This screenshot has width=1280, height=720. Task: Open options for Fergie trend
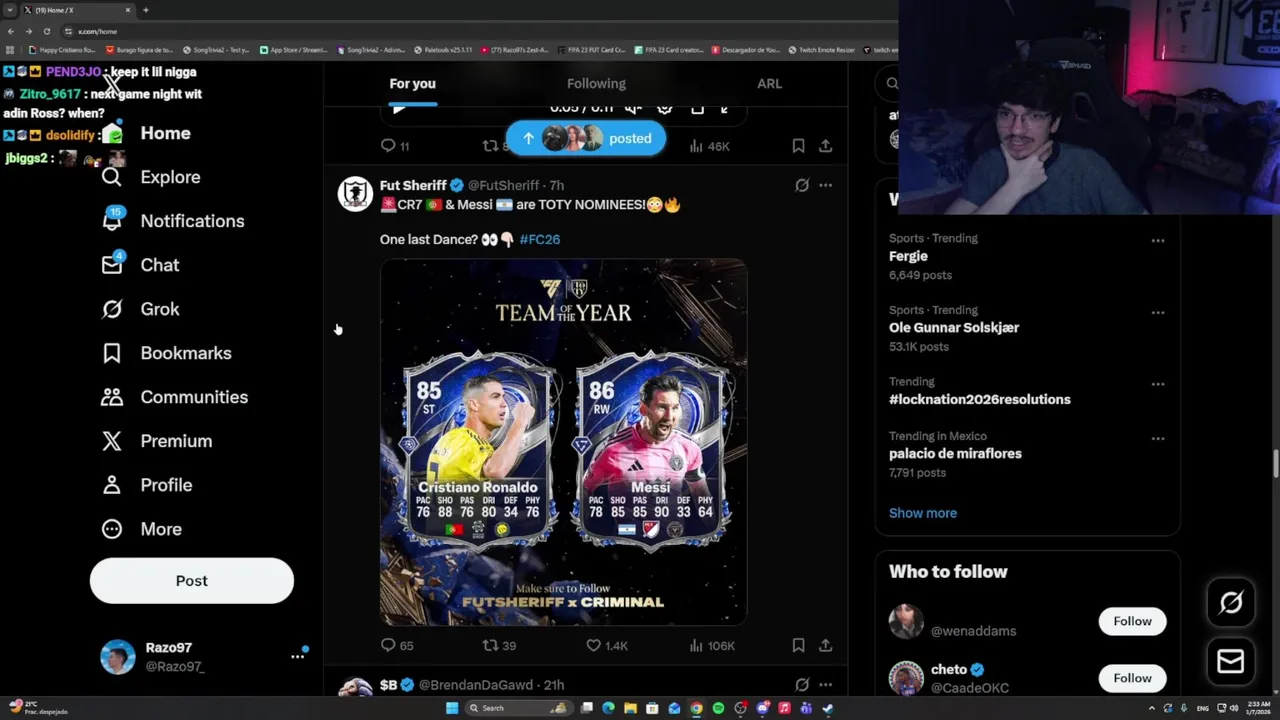1157,241
